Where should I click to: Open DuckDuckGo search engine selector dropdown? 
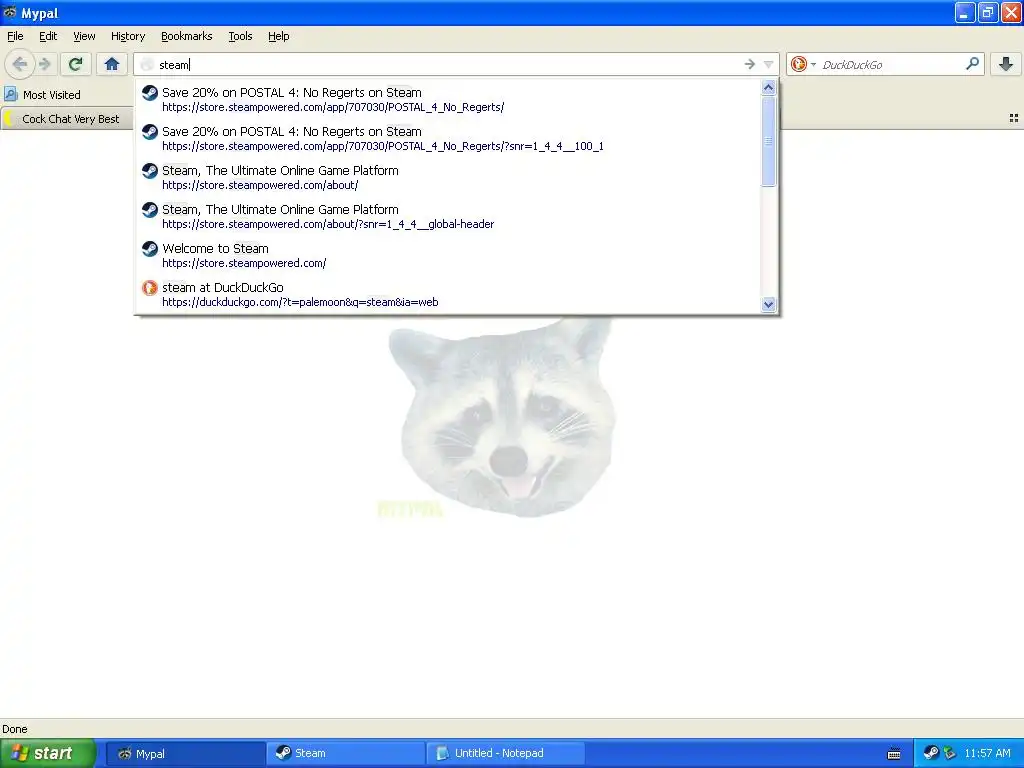[x=813, y=64]
